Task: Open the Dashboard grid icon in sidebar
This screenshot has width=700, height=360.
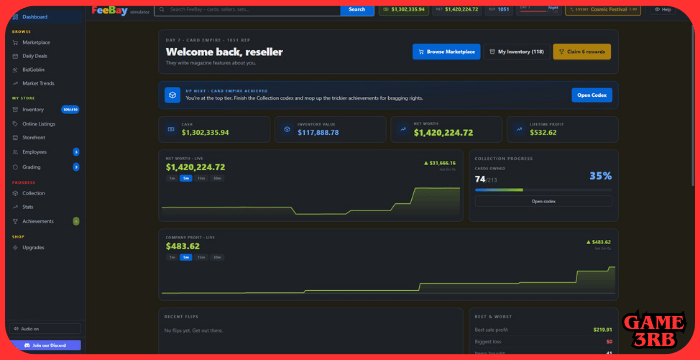Action: (15, 17)
